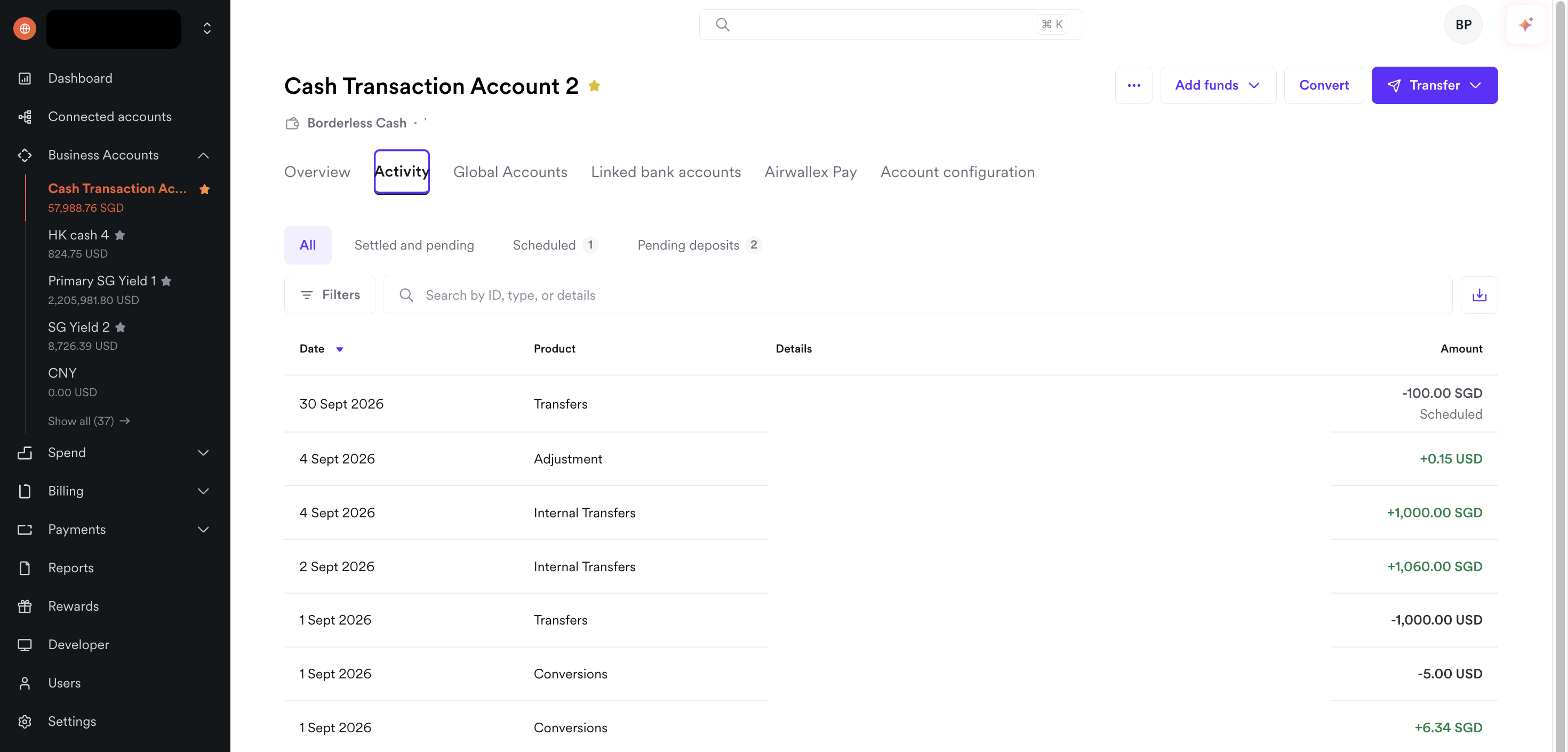The height and width of the screenshot is (752, 1568).
Task: Open the three-dot more options button
Action: coord(1133,85)
